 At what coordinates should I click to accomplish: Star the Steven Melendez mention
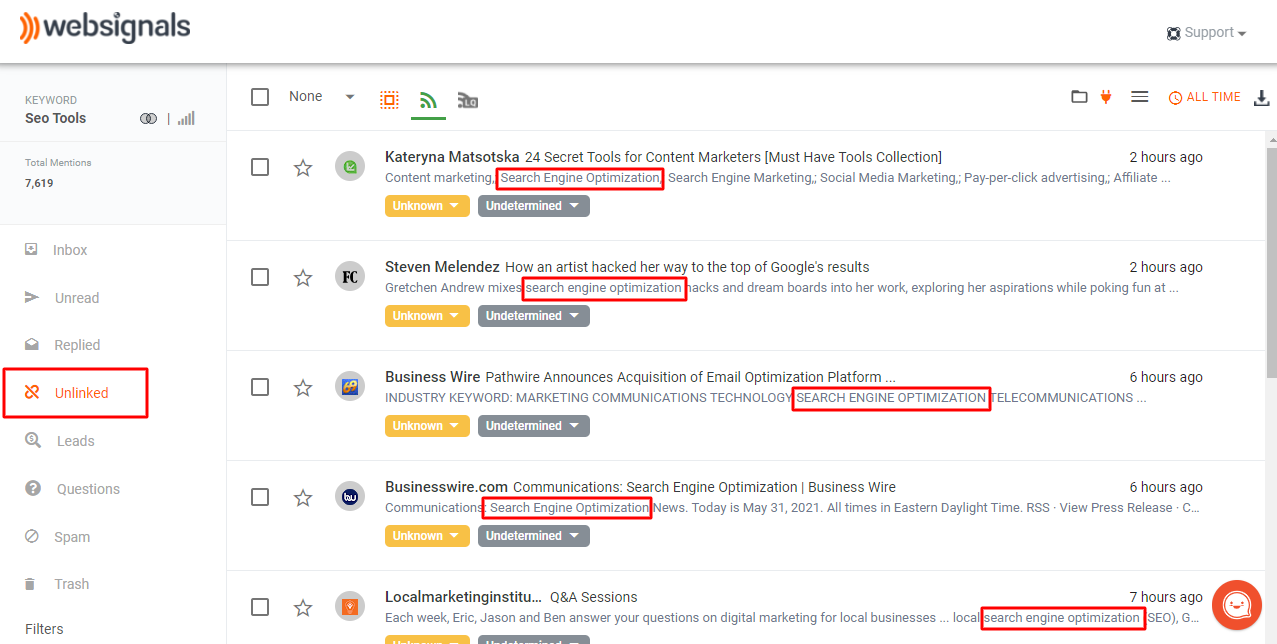coord(303,277)
